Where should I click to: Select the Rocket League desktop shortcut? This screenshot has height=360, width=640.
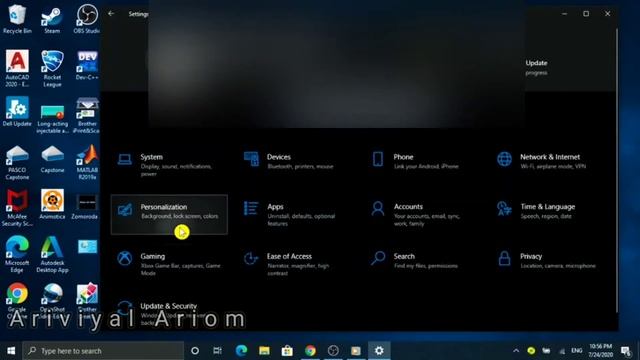click(x=52, y=68)
